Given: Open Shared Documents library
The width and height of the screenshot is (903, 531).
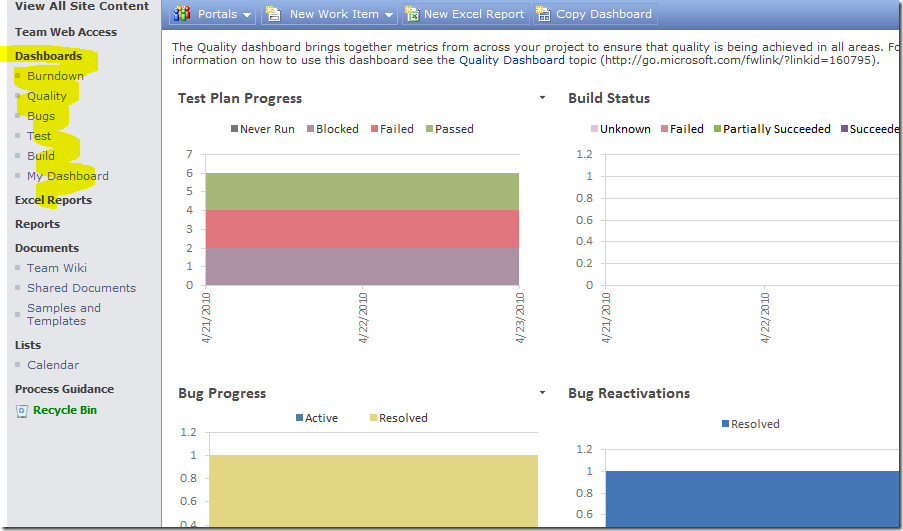Looking at the screenshot, I should pos(81,288).
